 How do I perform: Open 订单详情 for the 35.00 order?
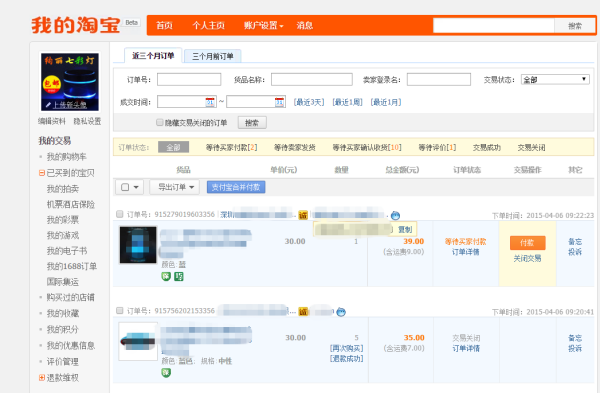(466, 348)
